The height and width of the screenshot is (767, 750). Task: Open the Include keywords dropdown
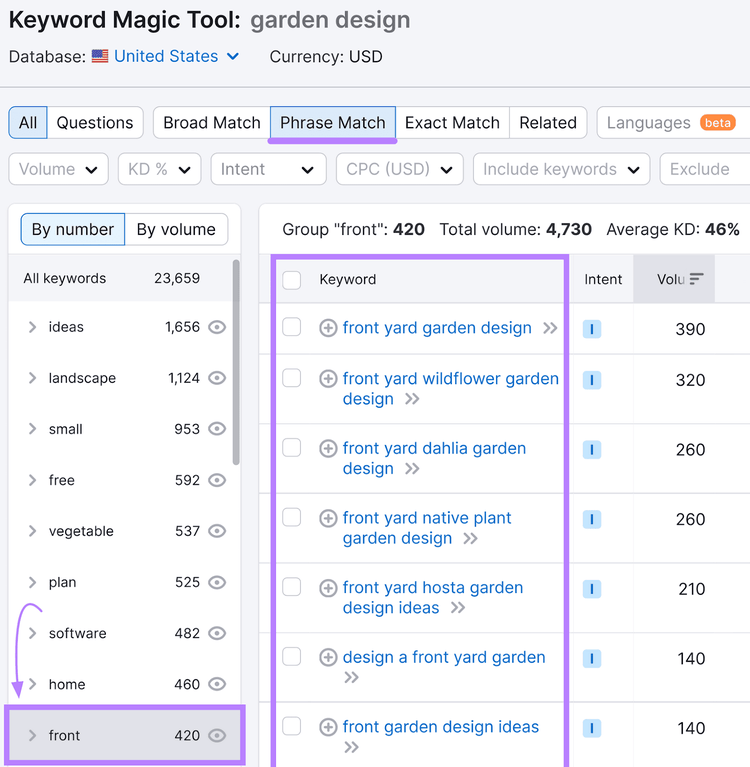click(x=561, y=169)
